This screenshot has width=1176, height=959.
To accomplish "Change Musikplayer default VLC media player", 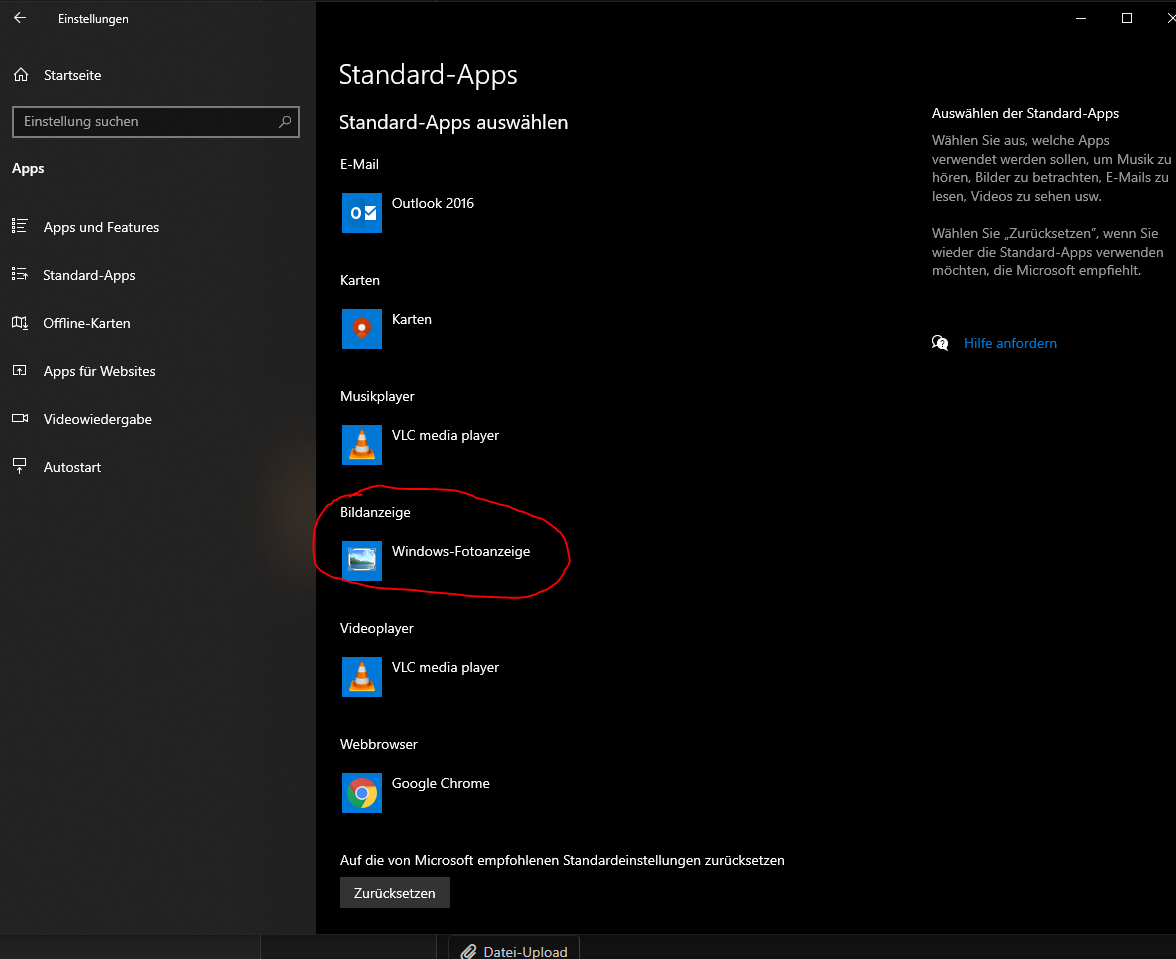I will [446, 436].
